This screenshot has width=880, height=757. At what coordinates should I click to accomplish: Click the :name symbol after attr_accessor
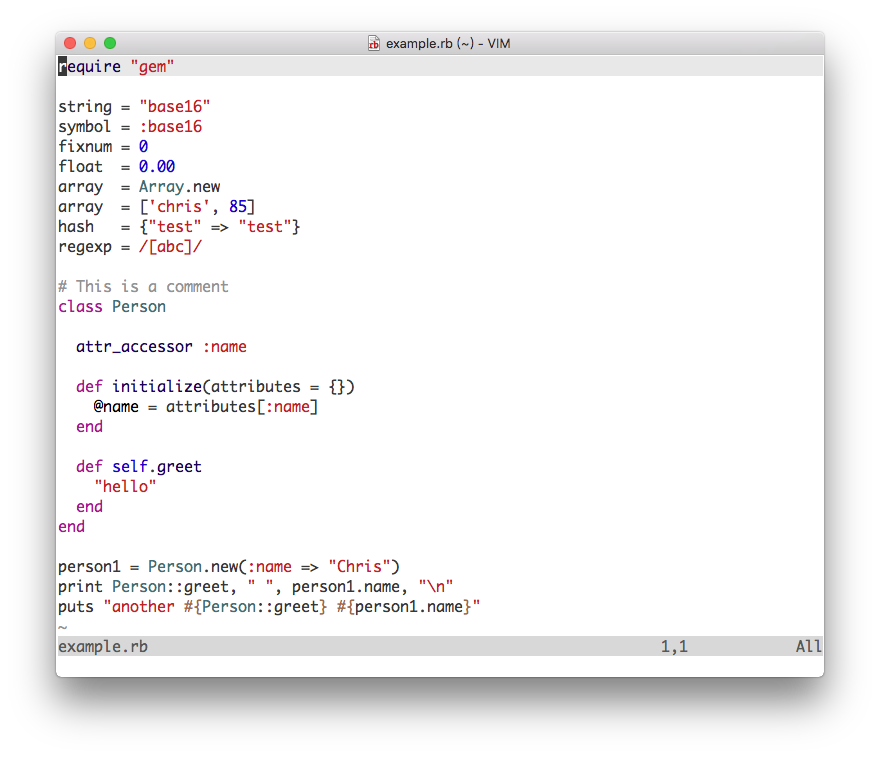pos(224,347)
